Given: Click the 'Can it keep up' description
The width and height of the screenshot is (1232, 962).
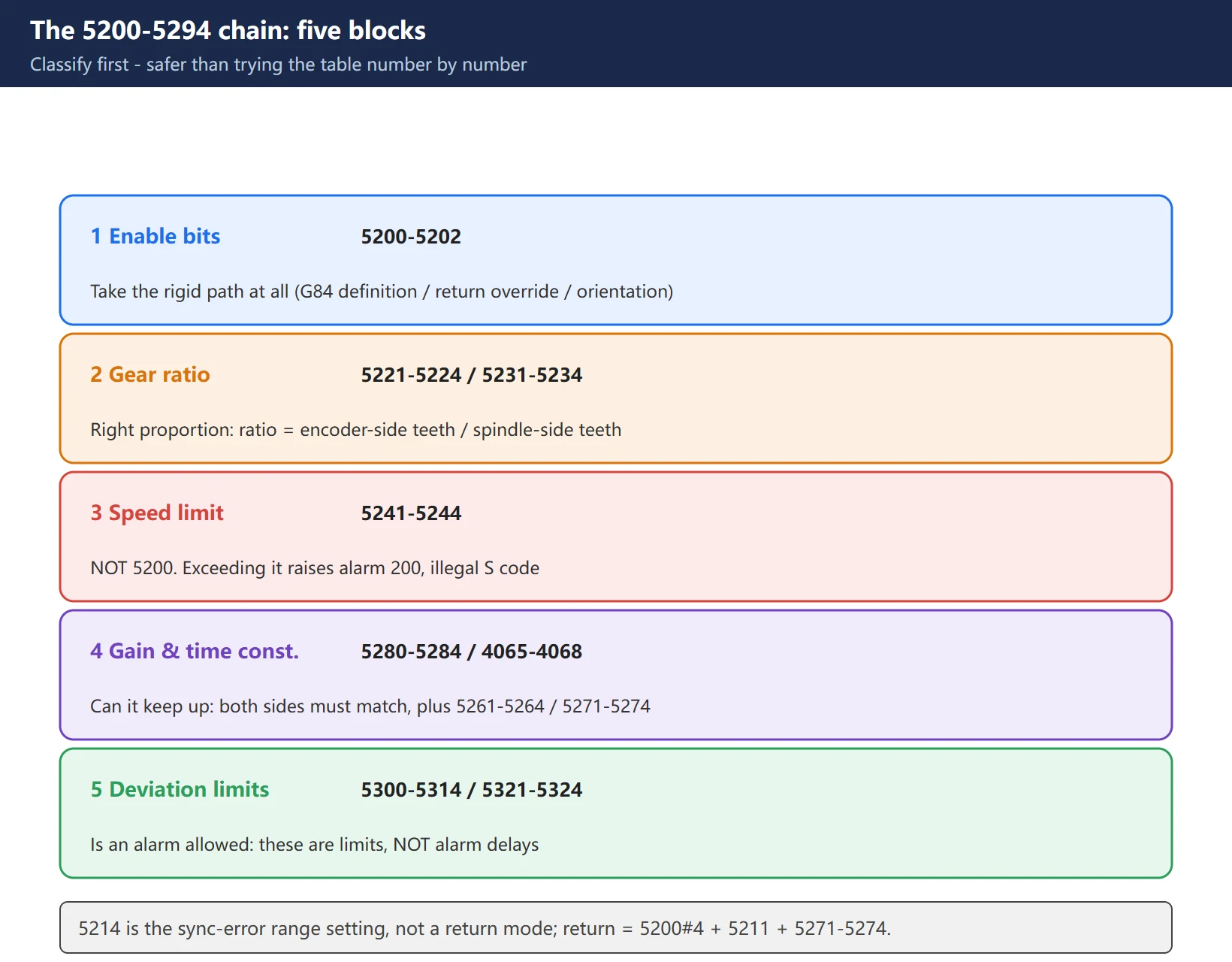Looking at the screenshot, I should 370,706.
